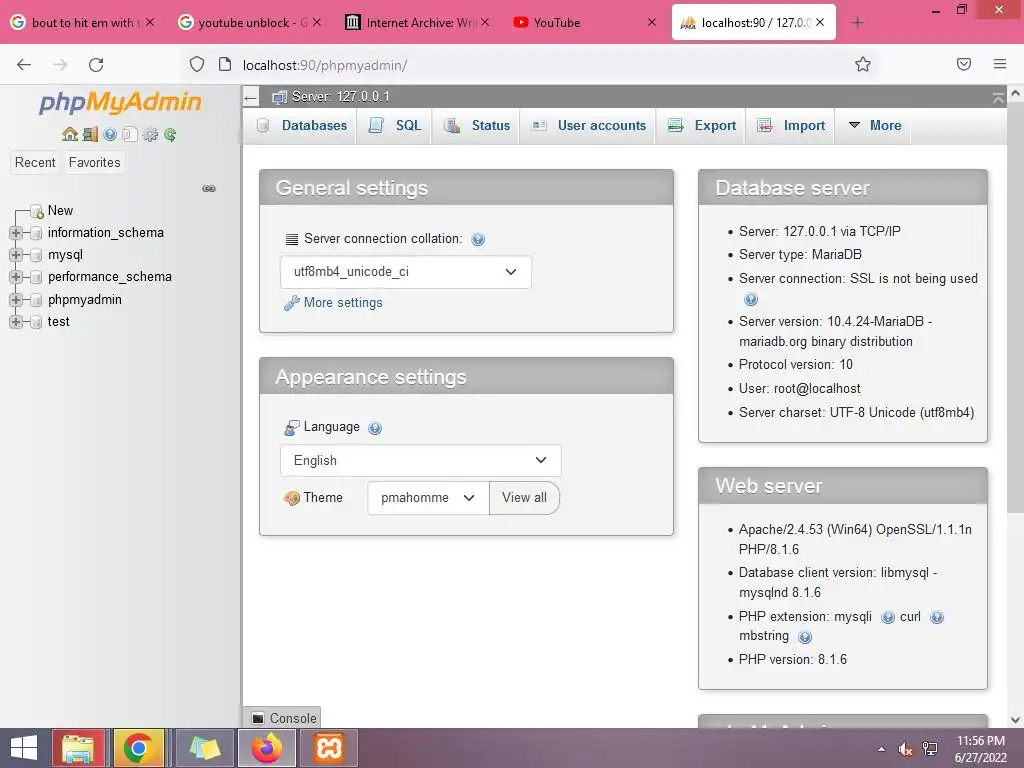Show hidden system tray icons
Image resolution: width=1024 pixels, height=768 pixels.
(x=882, y=749)
